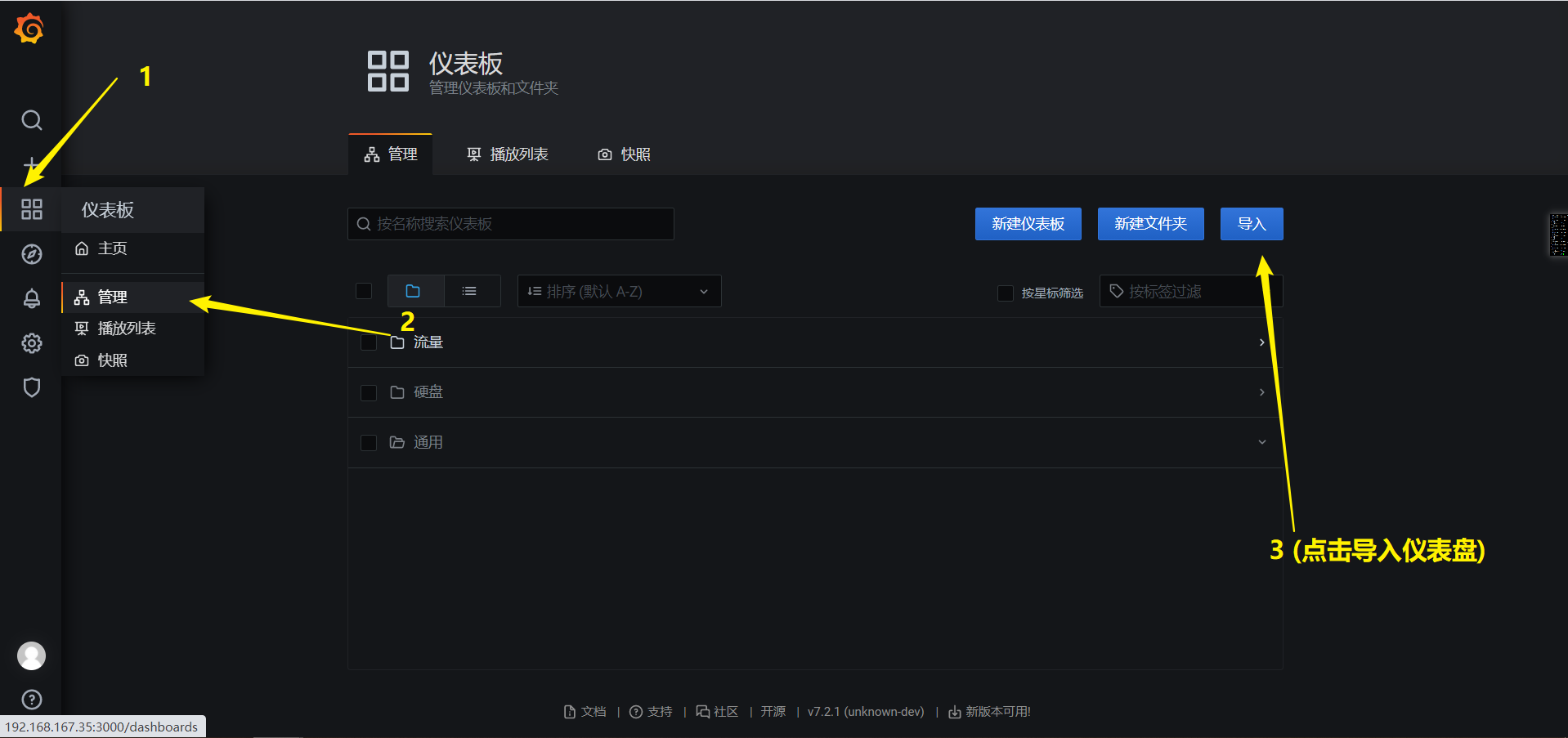Expand the 硬盘 folder chevron

click(x=1261, y=392)
